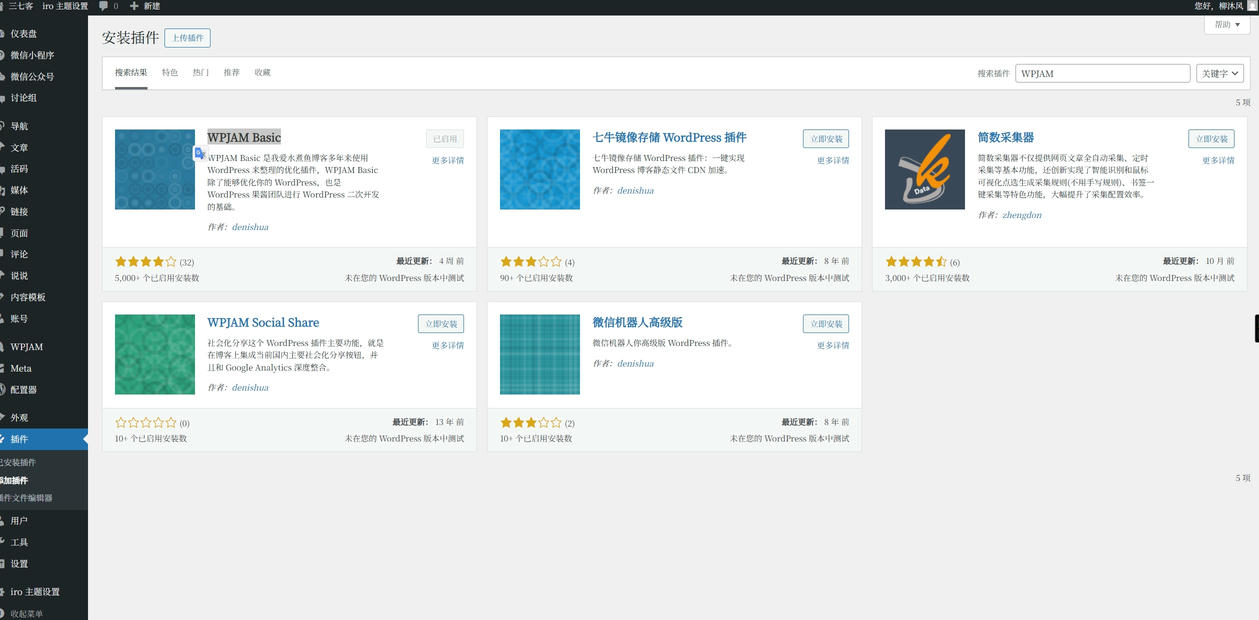The width and height of the screenshot is (1259, 620).
Task: Click the user avatar in the top bar
Action: click(1252, 6)
